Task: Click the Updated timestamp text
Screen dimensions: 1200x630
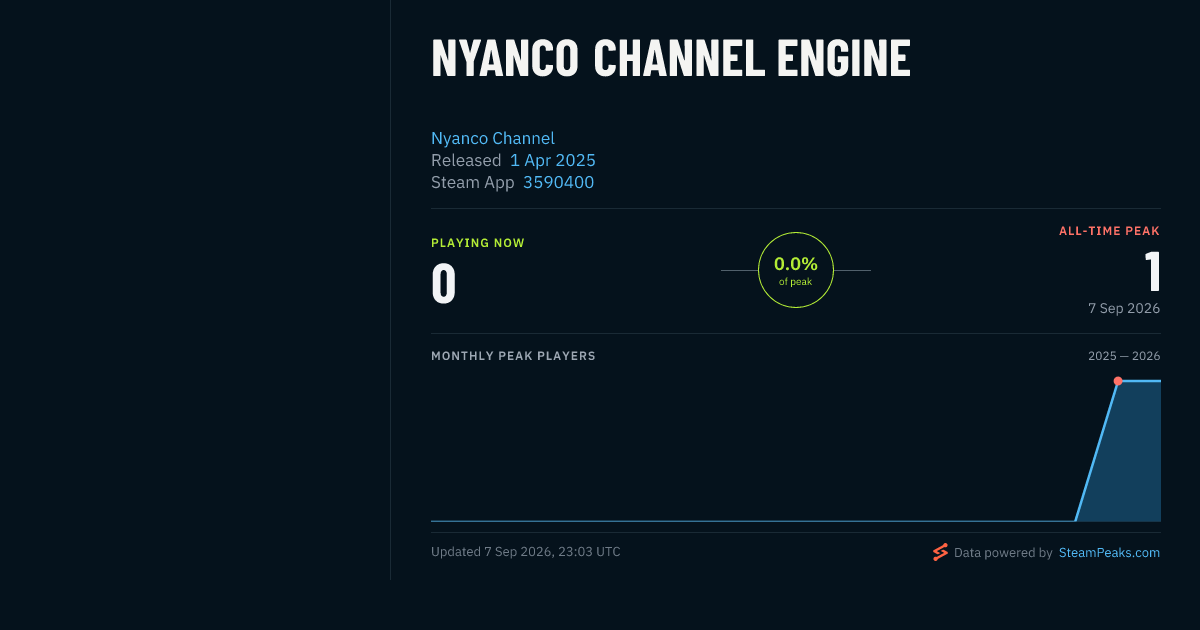Action: coord(526,552)
